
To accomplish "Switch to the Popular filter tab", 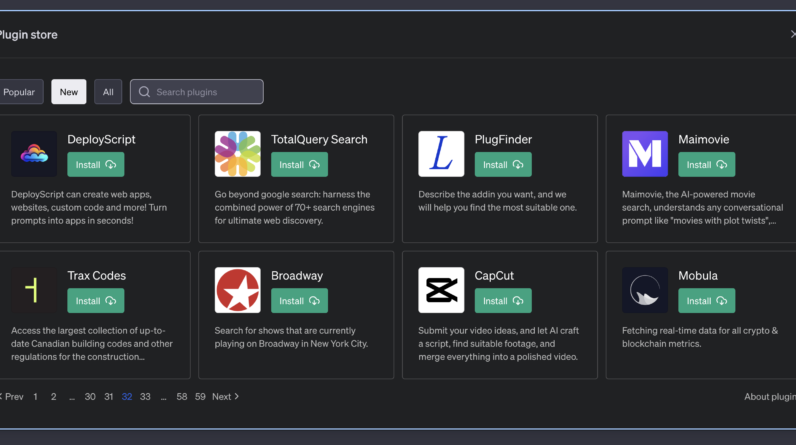I will 20,92.
